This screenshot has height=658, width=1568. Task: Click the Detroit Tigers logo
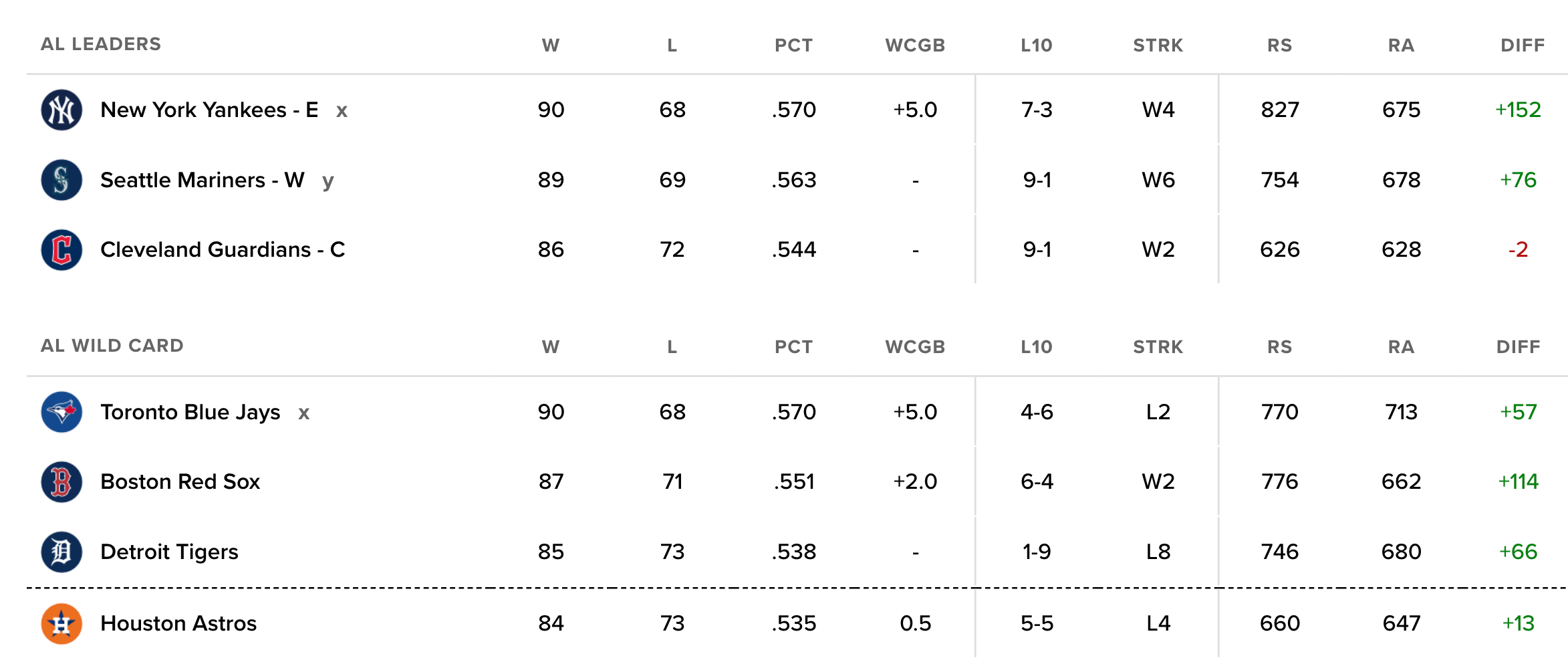pyautogui.click(x=61, y=552)
